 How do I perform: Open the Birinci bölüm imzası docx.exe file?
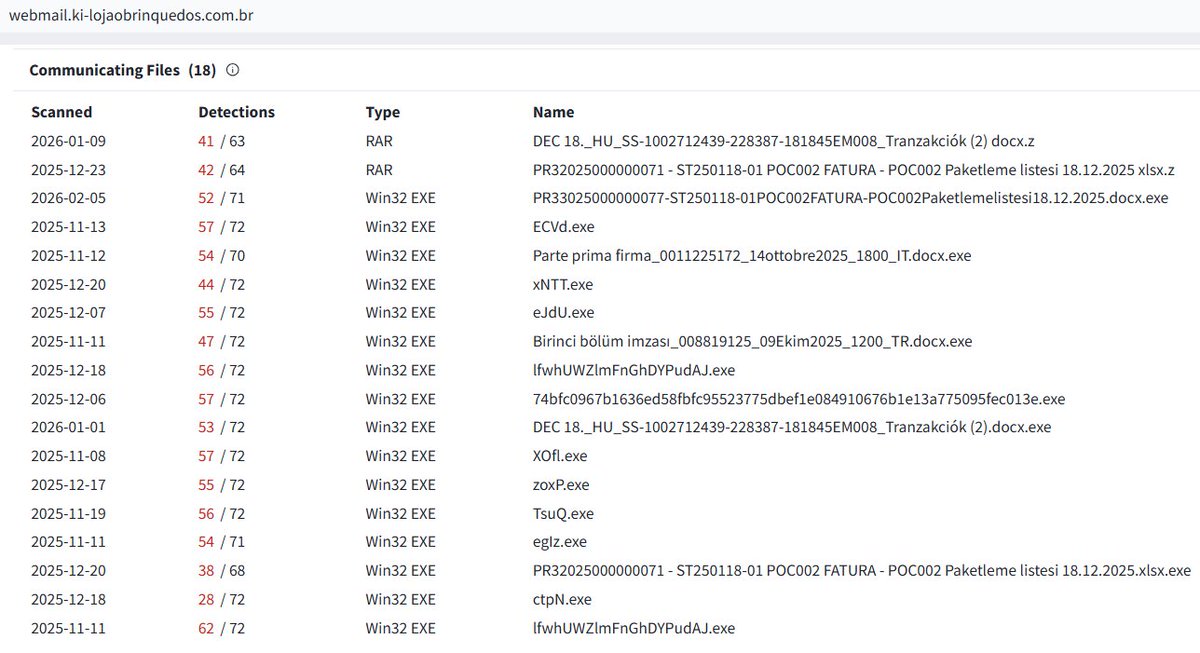point(752,341)
